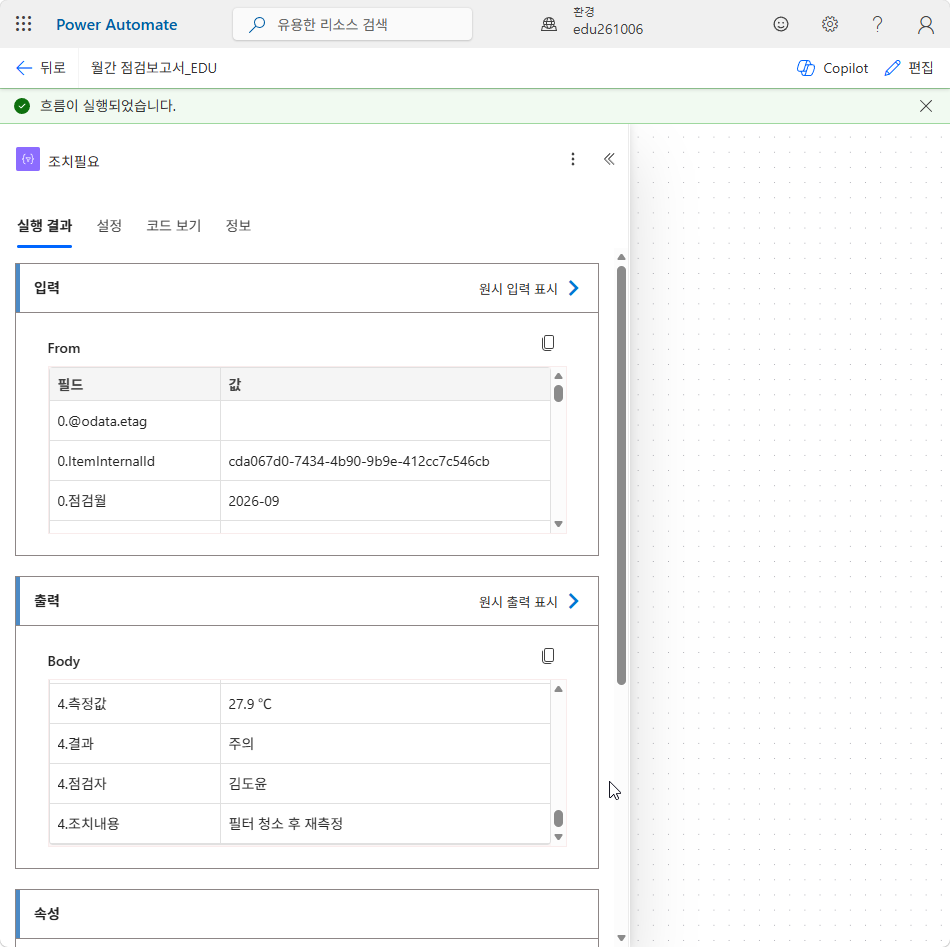
Task: Select the 2026-09 점검월 value
Action: point(254,502)
